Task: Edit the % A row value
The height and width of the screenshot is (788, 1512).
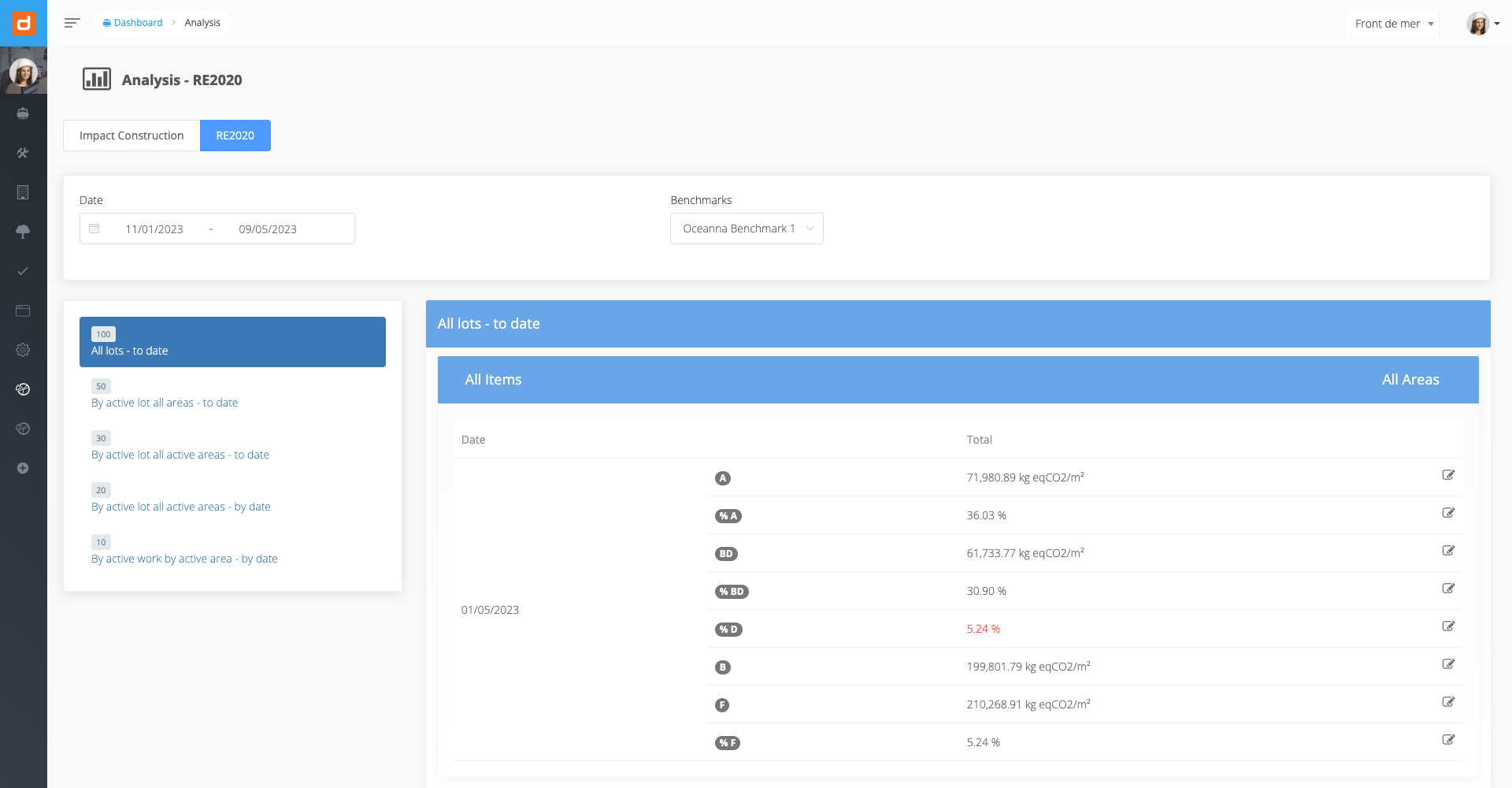Action: pos(1448,513)
